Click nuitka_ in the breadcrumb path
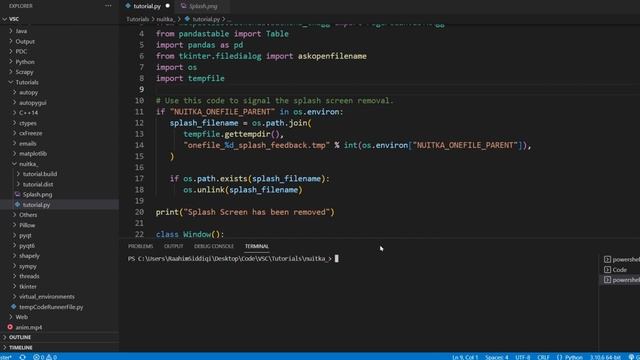Image resolution: width=640 pixels, height=360 pixels. tap(165, 19)
